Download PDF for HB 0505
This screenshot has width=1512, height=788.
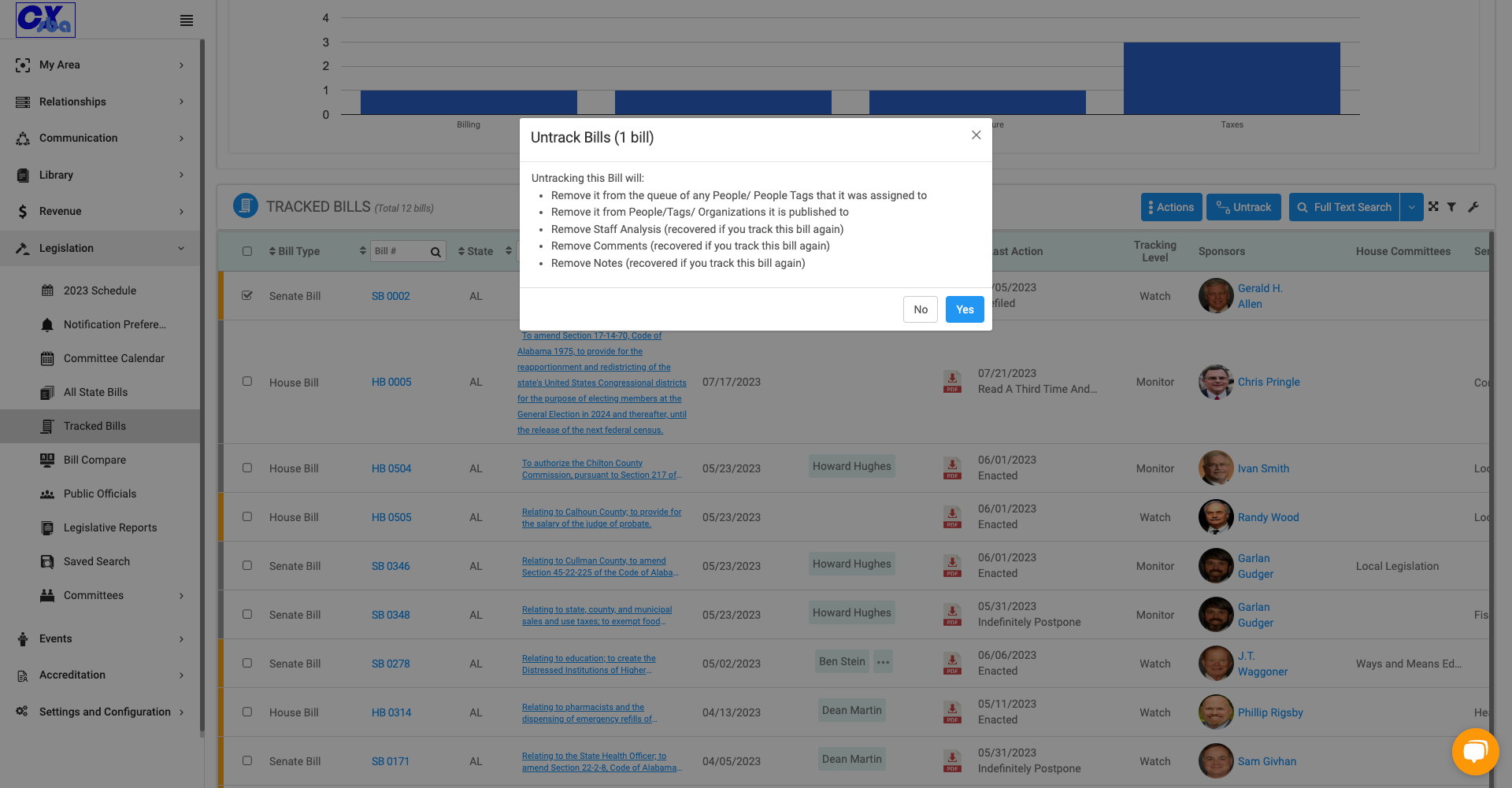coord(952,517)
